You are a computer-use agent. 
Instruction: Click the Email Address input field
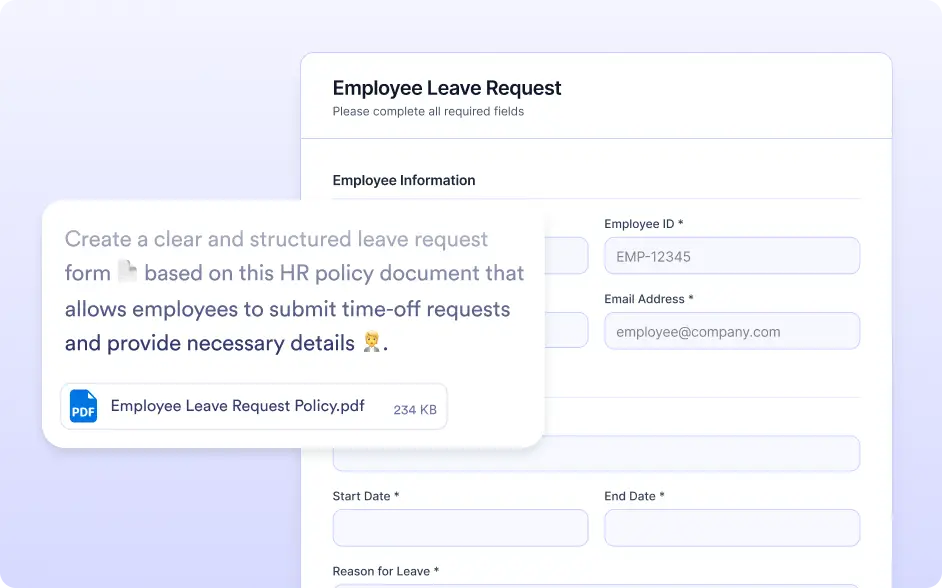[732, 331]
